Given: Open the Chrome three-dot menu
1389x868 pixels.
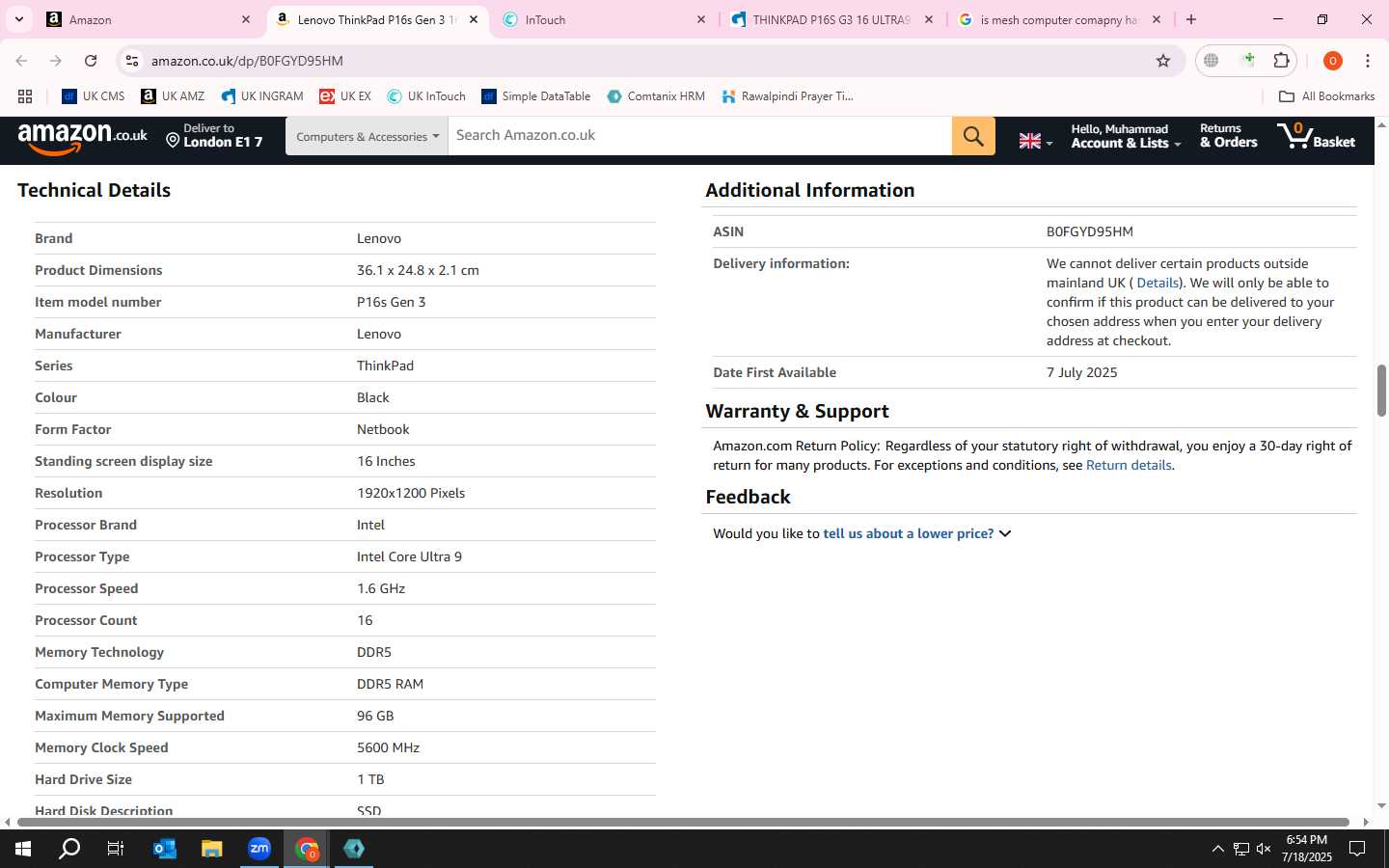Looking at the screenshot, I should coord(1368,61).
